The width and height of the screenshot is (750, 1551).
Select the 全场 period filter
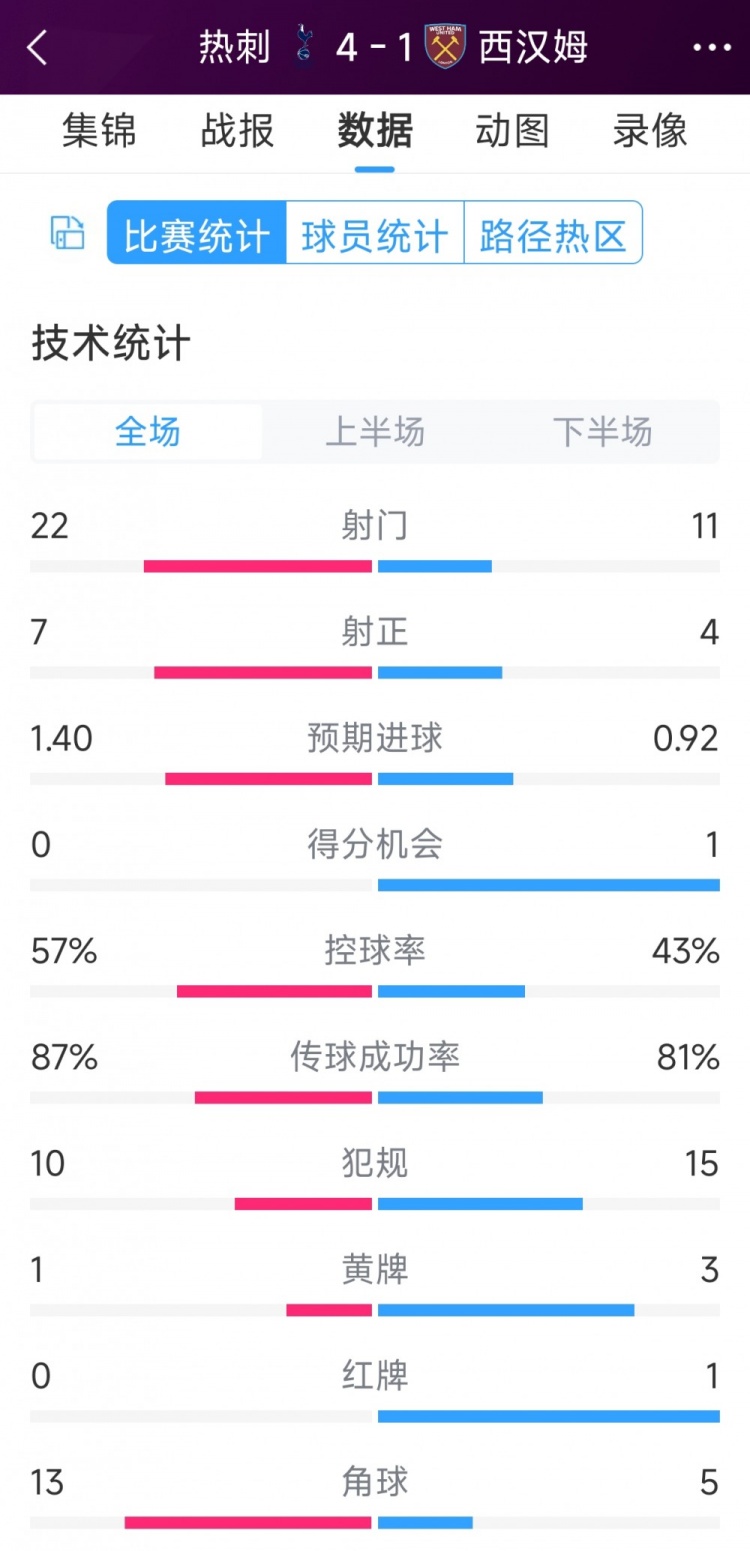[148, 432]
